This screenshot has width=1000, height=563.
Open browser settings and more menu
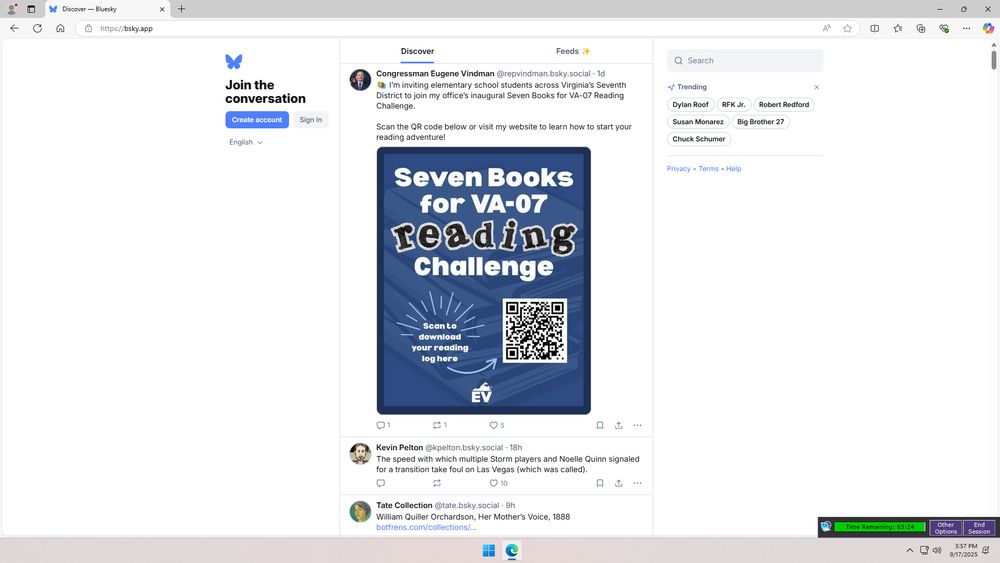tap(966, 28)
